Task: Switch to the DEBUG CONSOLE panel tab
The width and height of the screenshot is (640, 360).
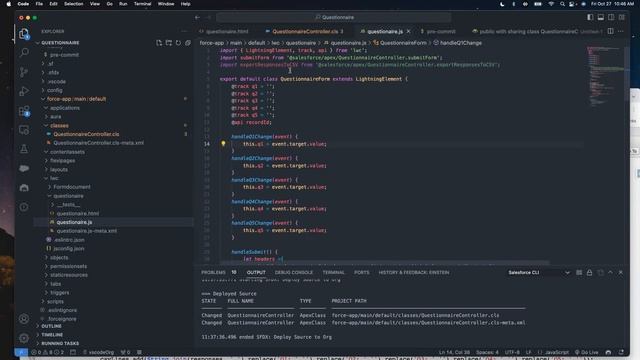Action: tap(293, 272)
